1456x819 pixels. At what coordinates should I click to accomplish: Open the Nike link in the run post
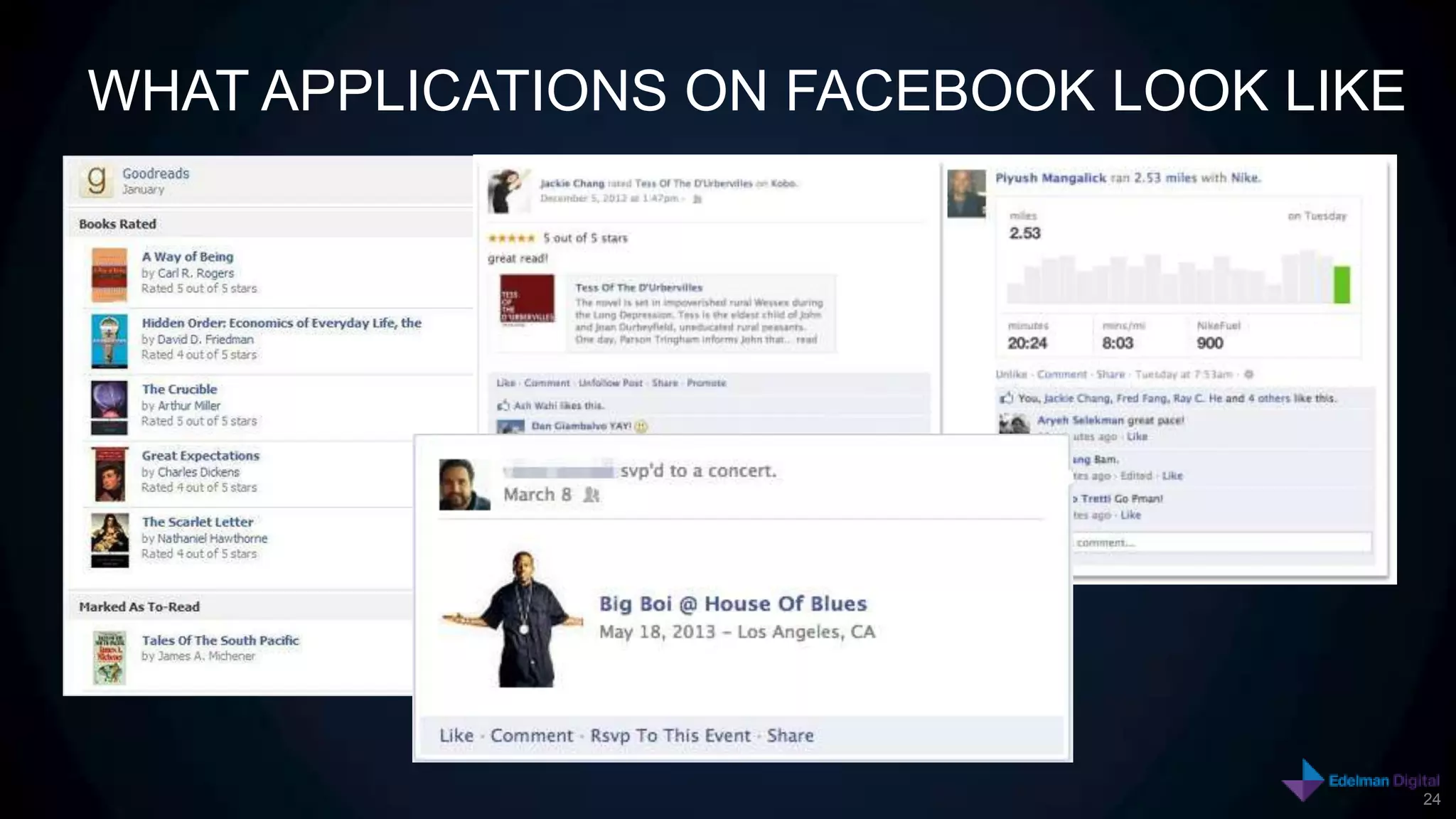[x=1244, y=178]
